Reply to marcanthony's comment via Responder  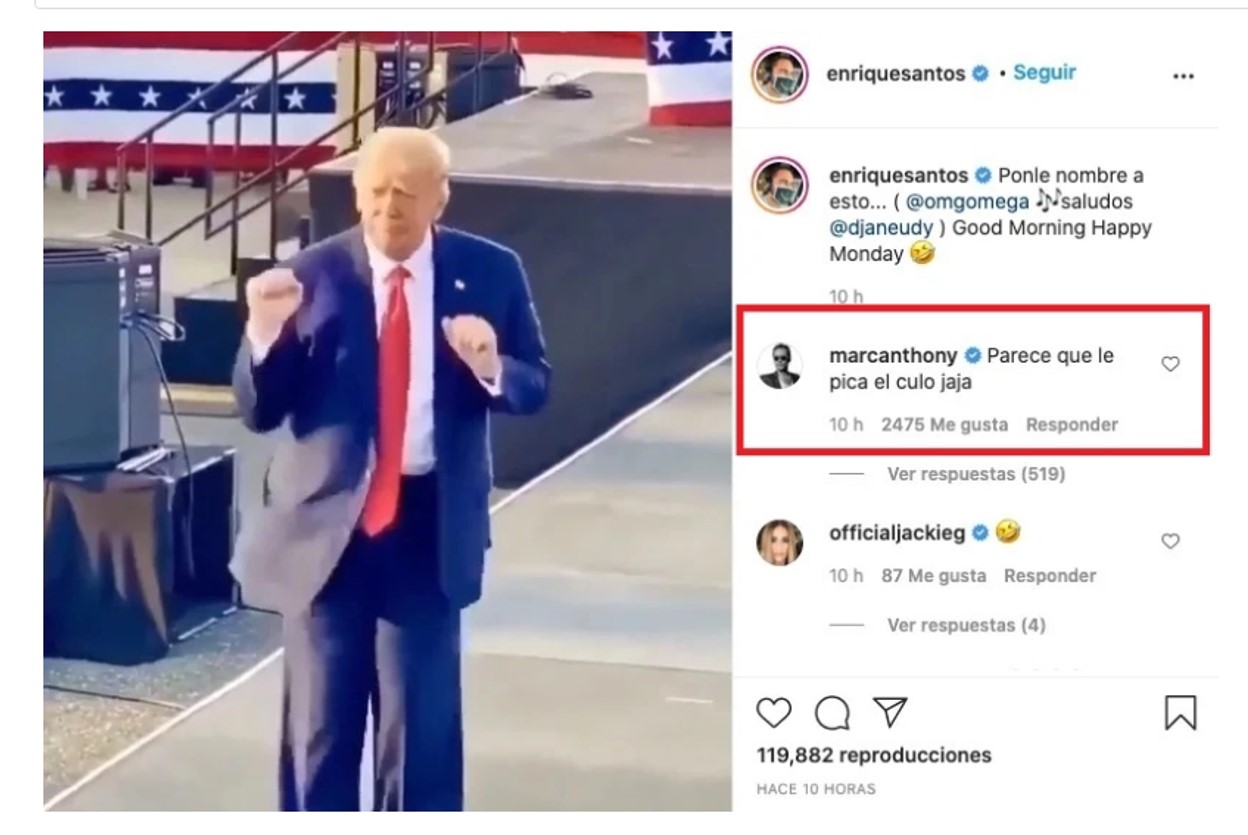point(1072,424)
